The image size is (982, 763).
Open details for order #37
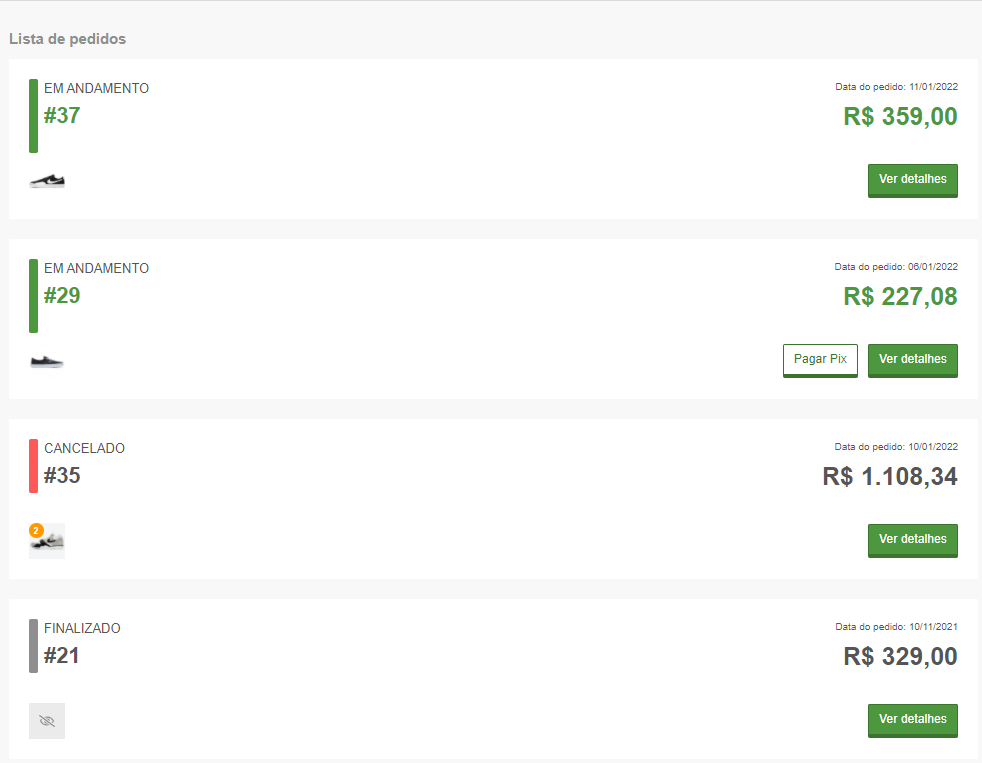pyautogui.click(x=912, y=180)
